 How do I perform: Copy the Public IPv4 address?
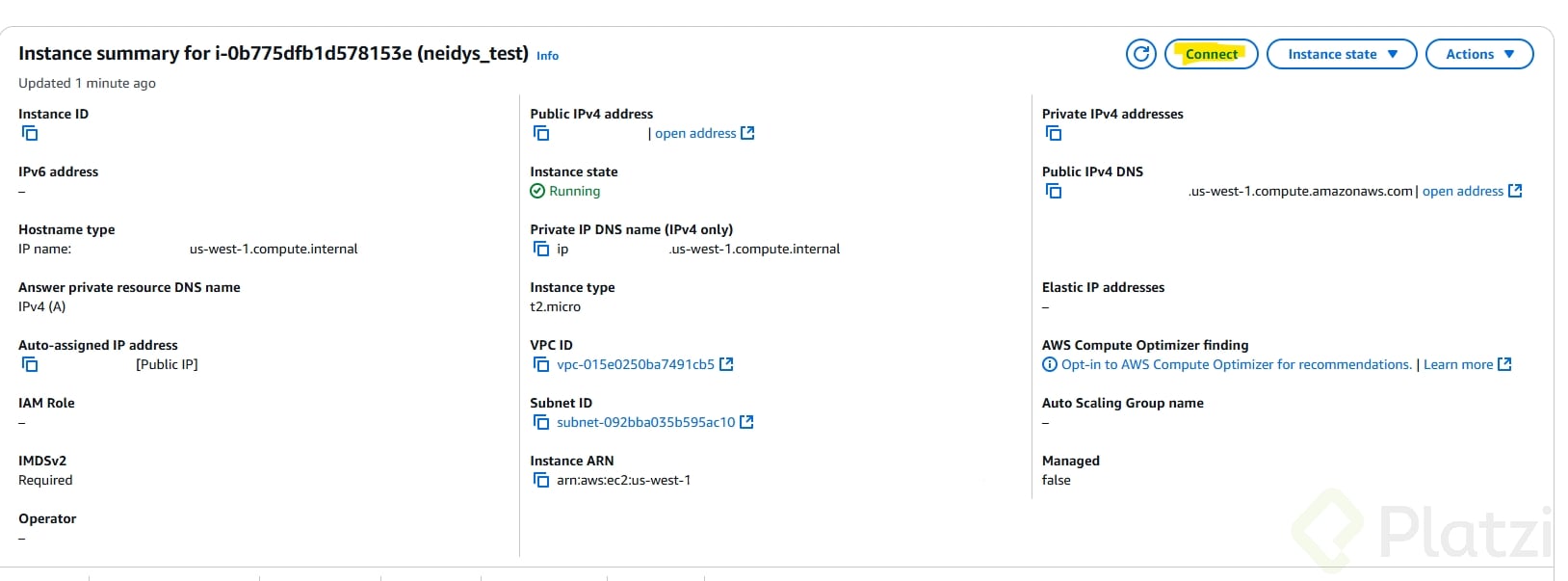tap(541, 133)
